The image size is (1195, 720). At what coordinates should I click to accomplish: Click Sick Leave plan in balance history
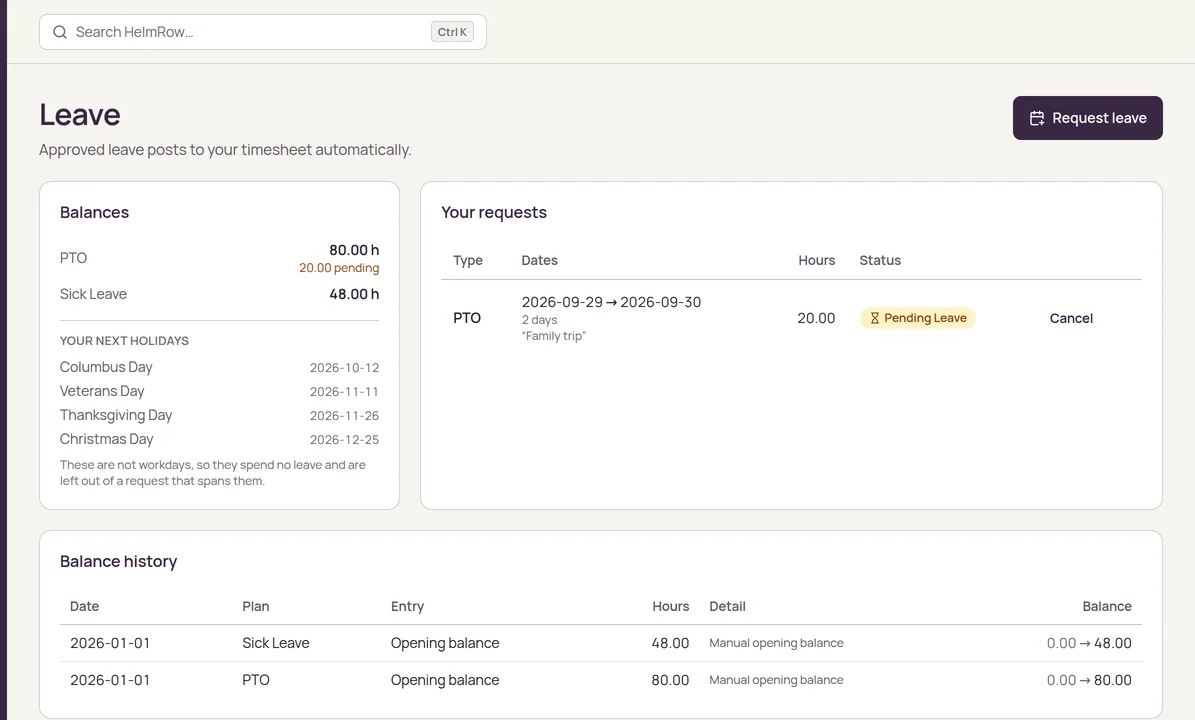276,643
